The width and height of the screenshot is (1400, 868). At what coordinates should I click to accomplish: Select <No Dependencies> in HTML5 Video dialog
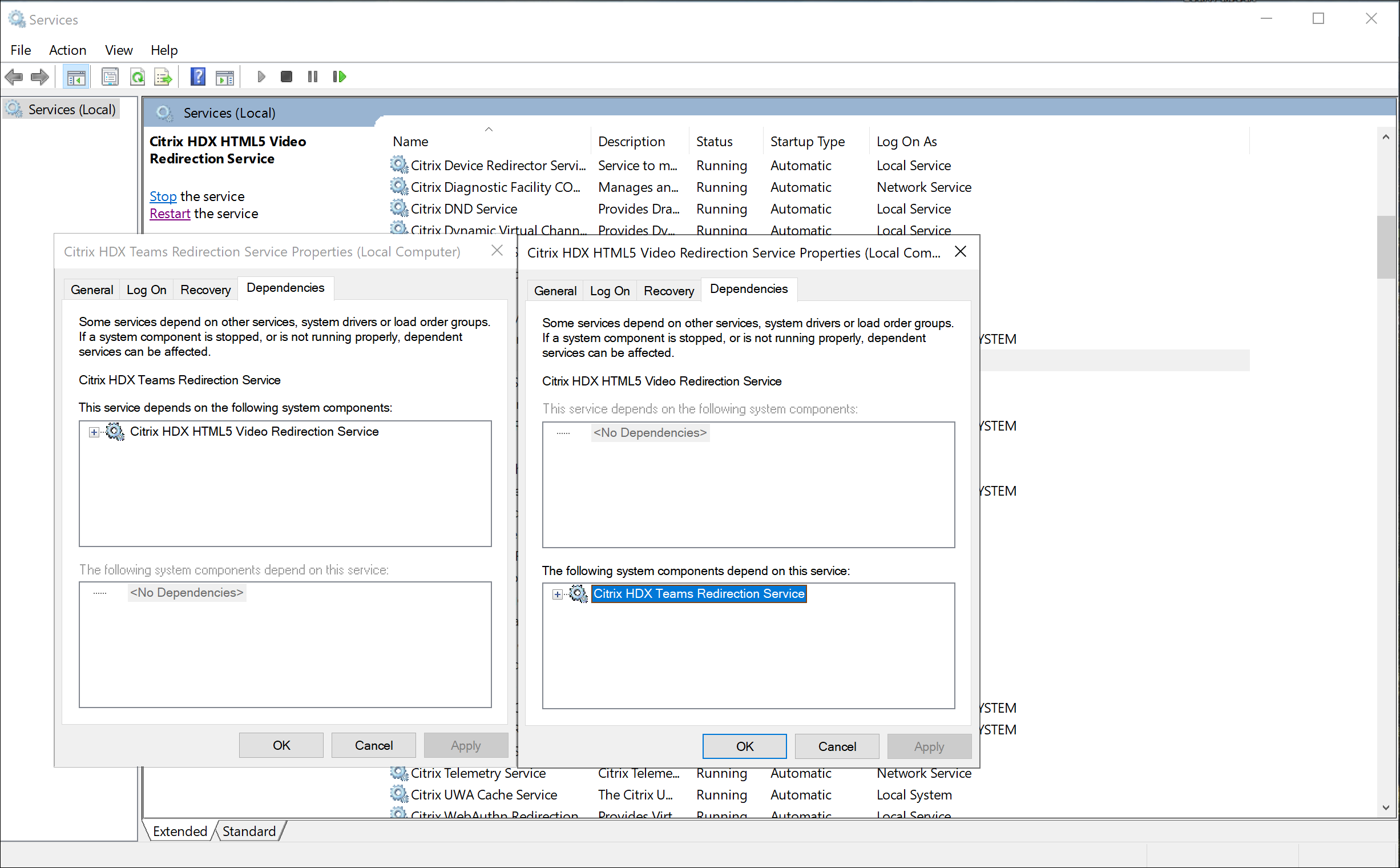click(650, 433)
